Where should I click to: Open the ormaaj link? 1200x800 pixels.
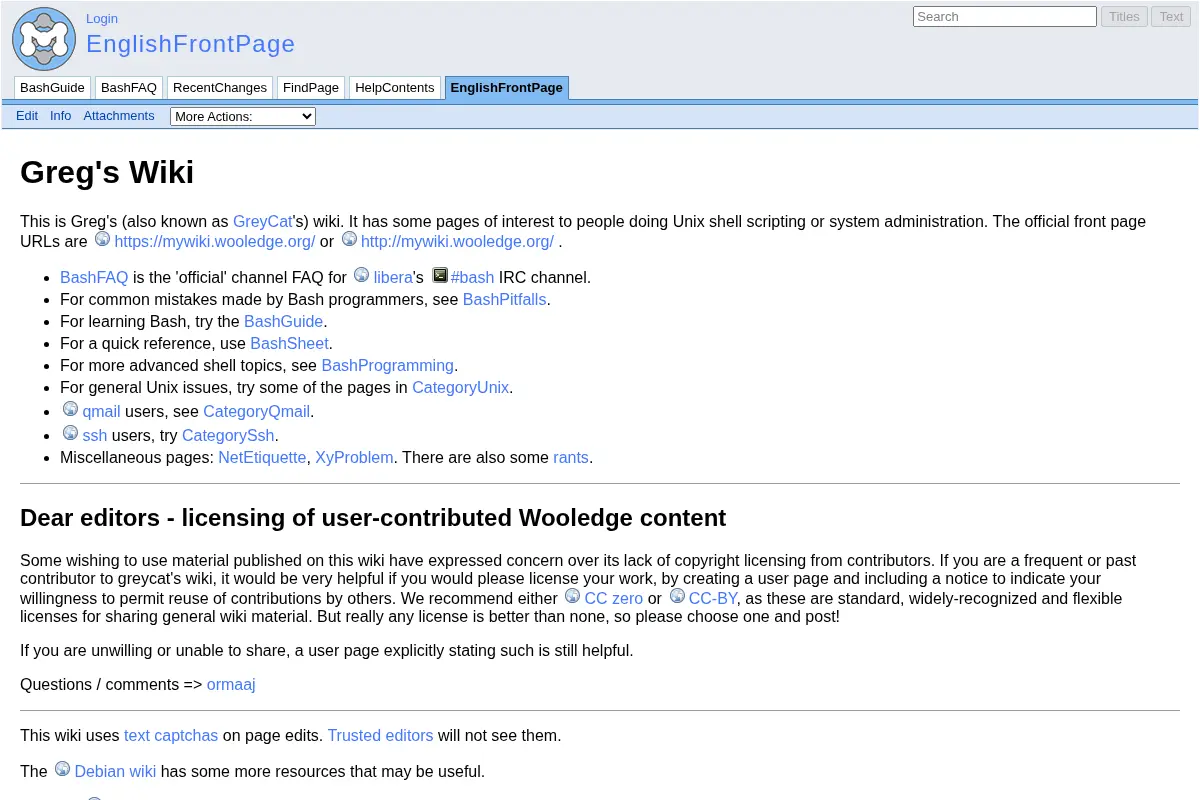(231, 685)
